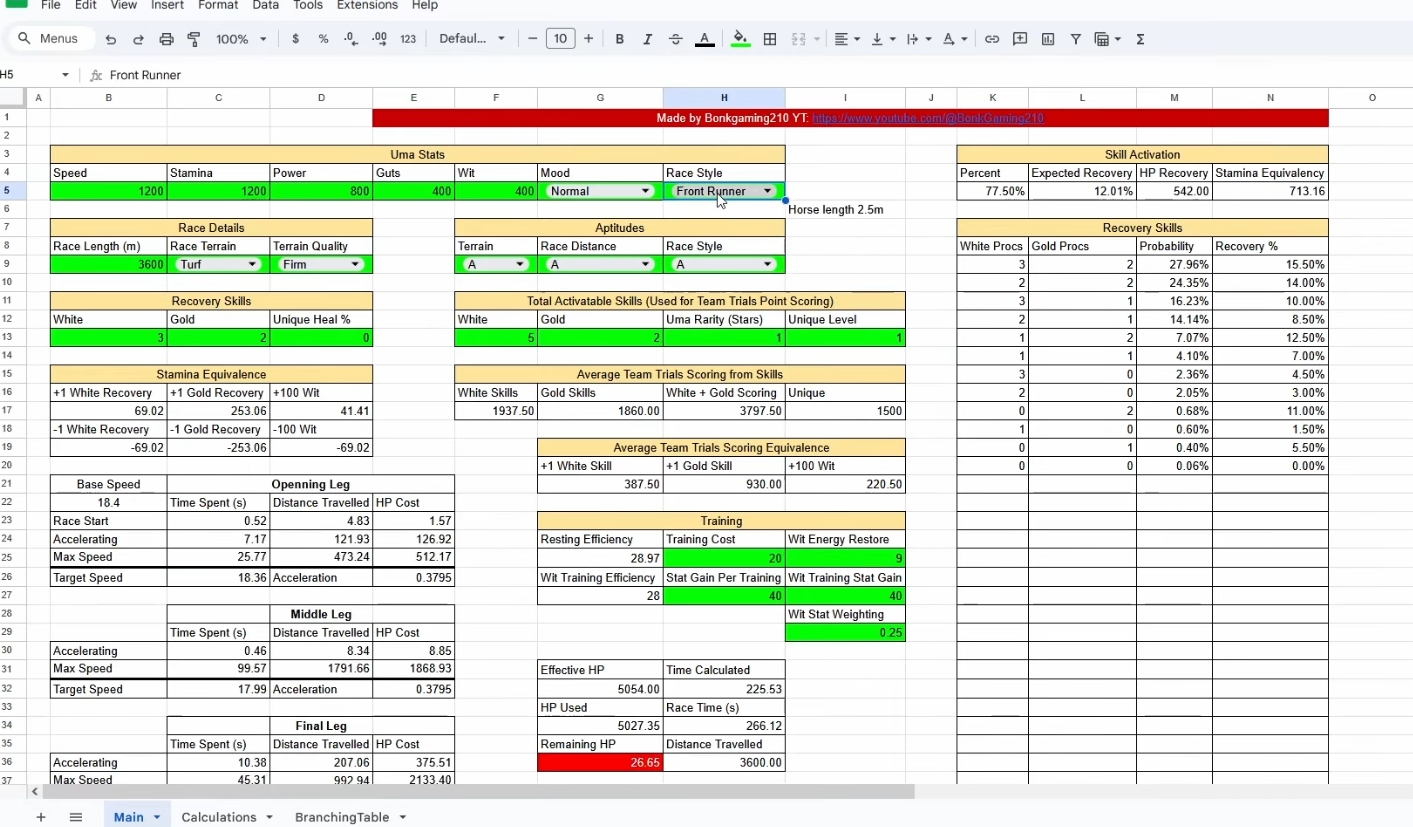This screenshot has width=1413, height=827.
Task: Click the Merge cells icon
Action: pos(798,39)
